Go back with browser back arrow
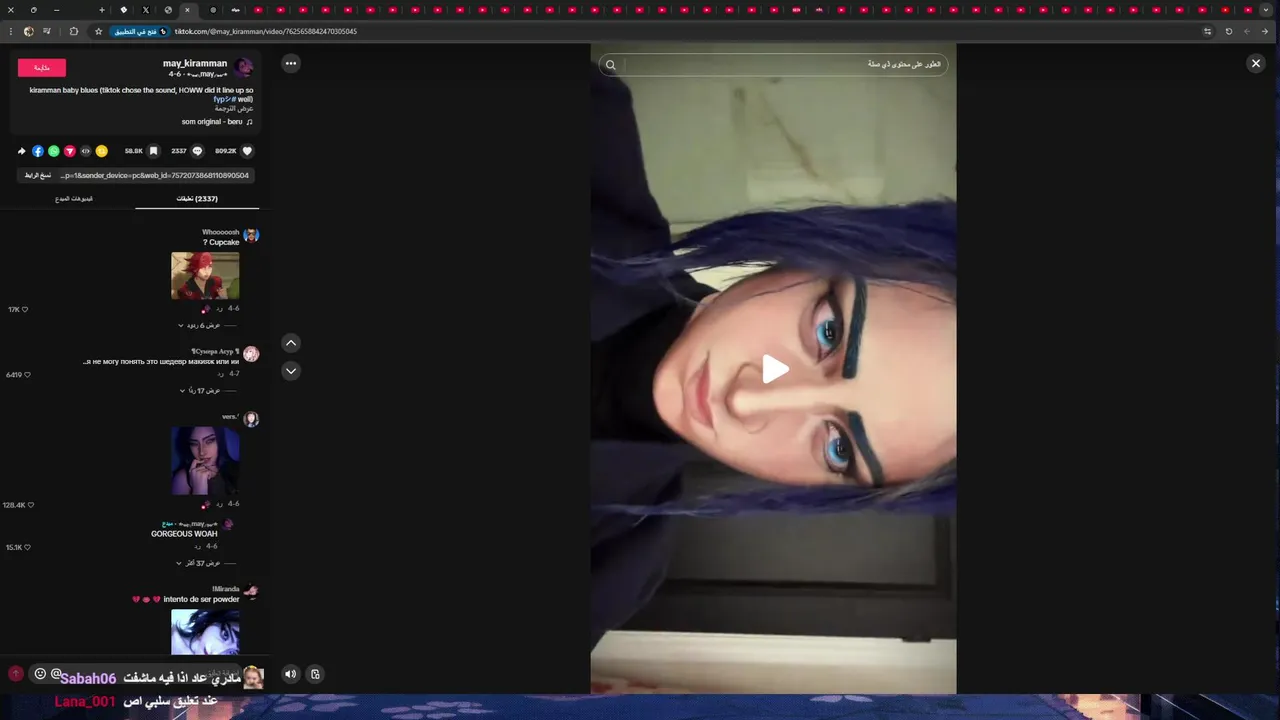1280x720 pixels. click(1265, 31)
